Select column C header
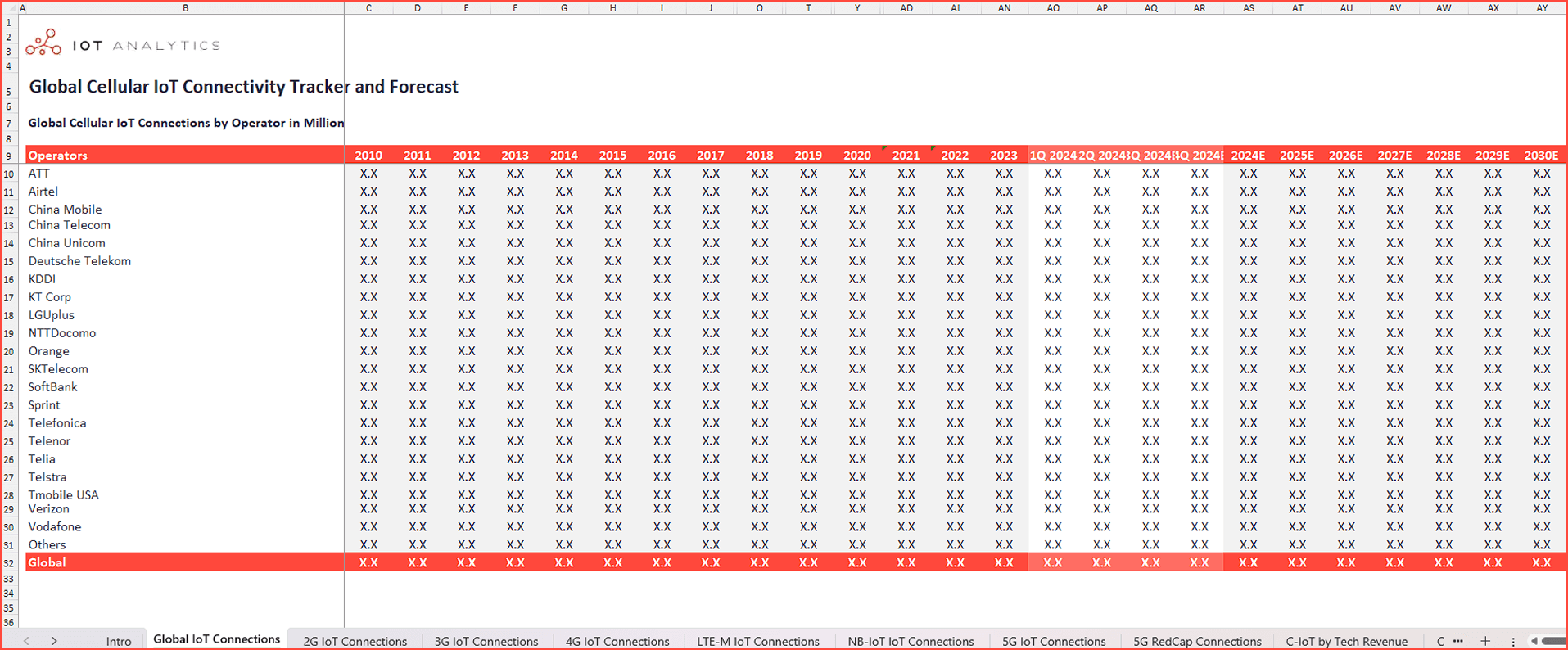The height and width of the screenshot is (650, 1568). click(368, 7)
